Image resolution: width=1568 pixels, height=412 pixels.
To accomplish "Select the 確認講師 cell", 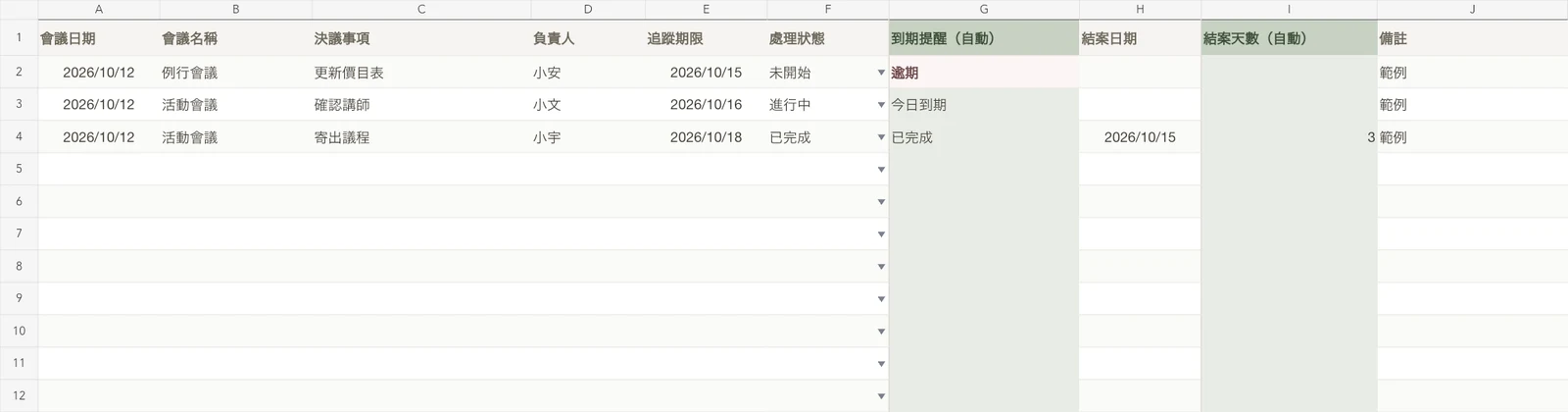I will [421, 105].
